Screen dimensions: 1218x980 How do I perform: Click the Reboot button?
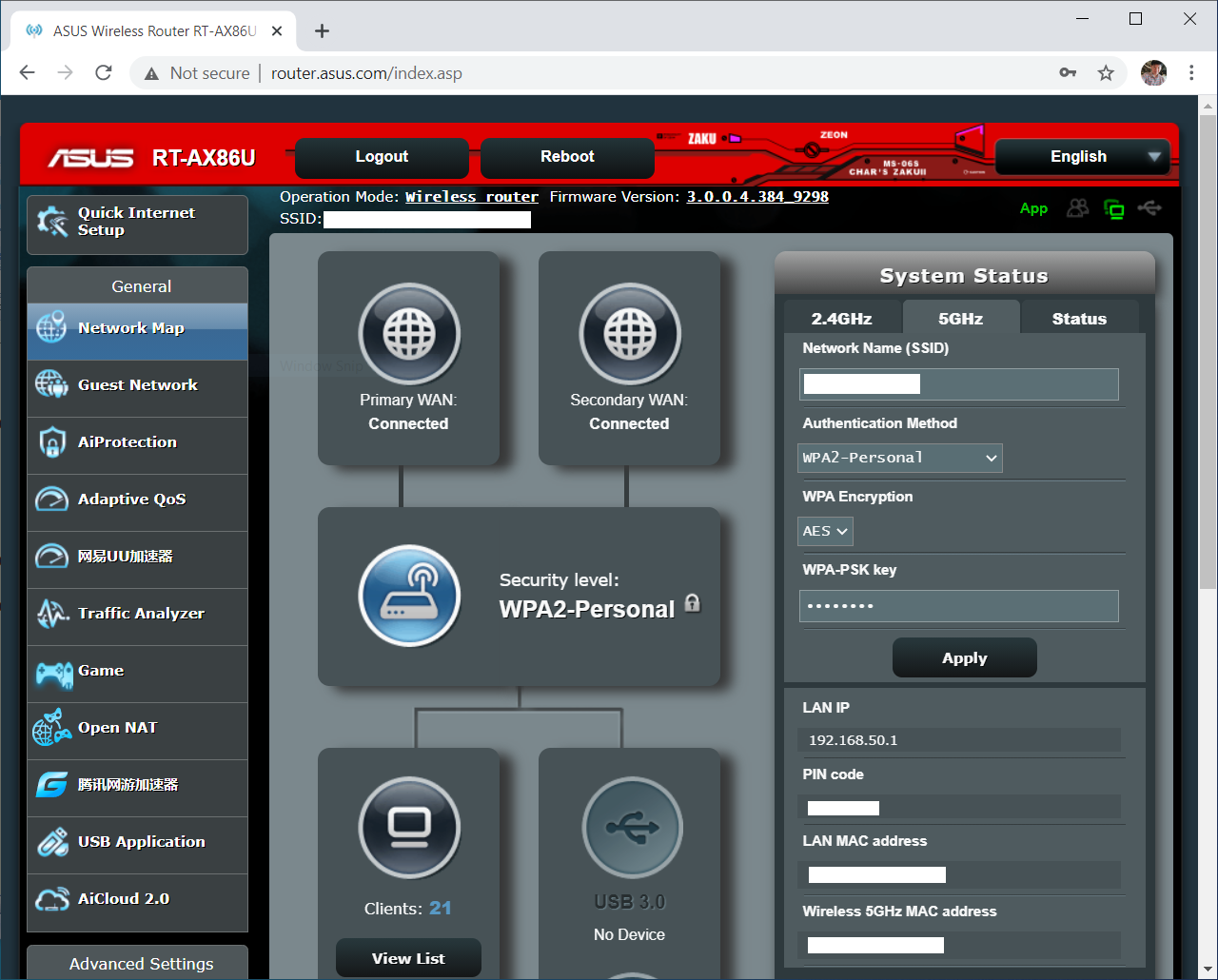[x=567, y=158]
